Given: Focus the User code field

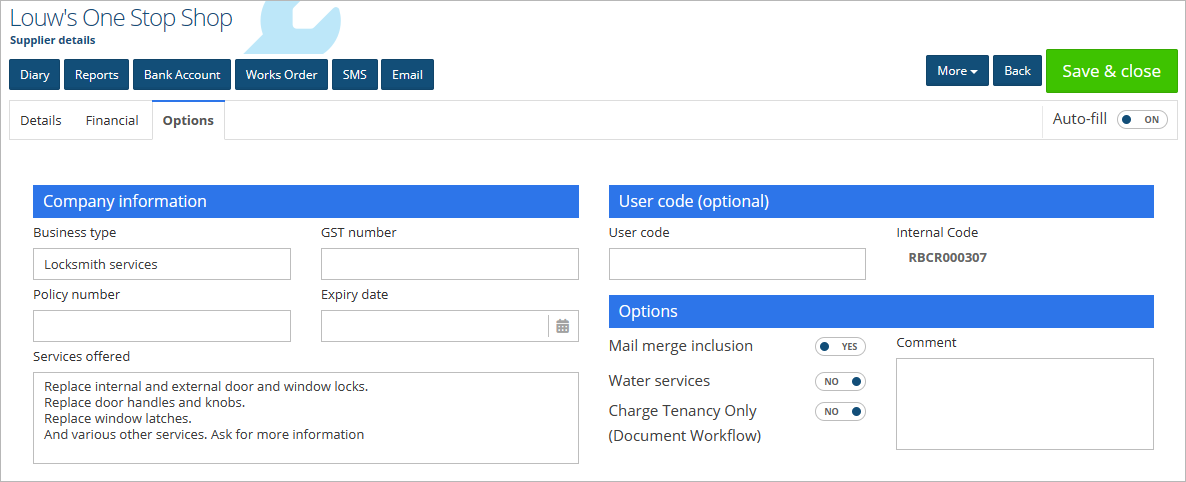Looking at the screenshot, I should [737, 264].
